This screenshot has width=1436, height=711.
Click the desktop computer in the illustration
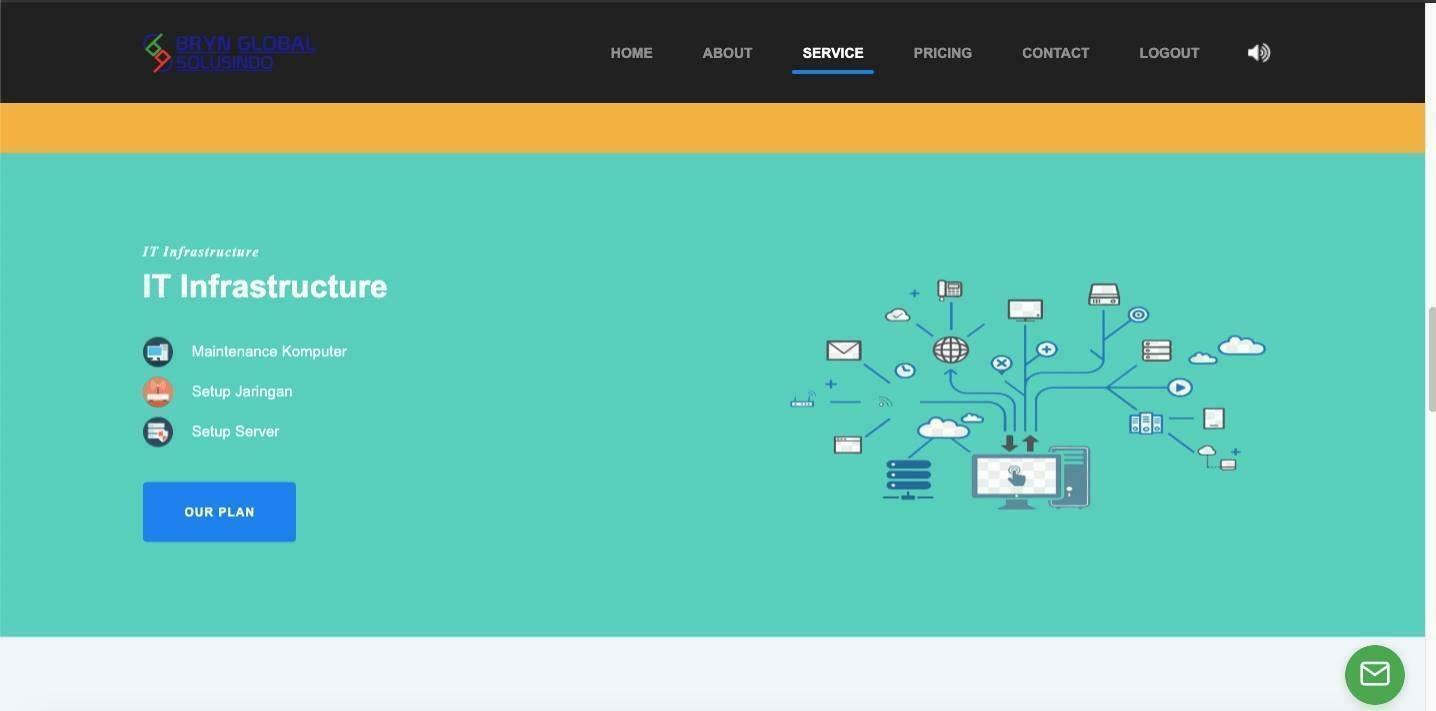click(1029, 479)
